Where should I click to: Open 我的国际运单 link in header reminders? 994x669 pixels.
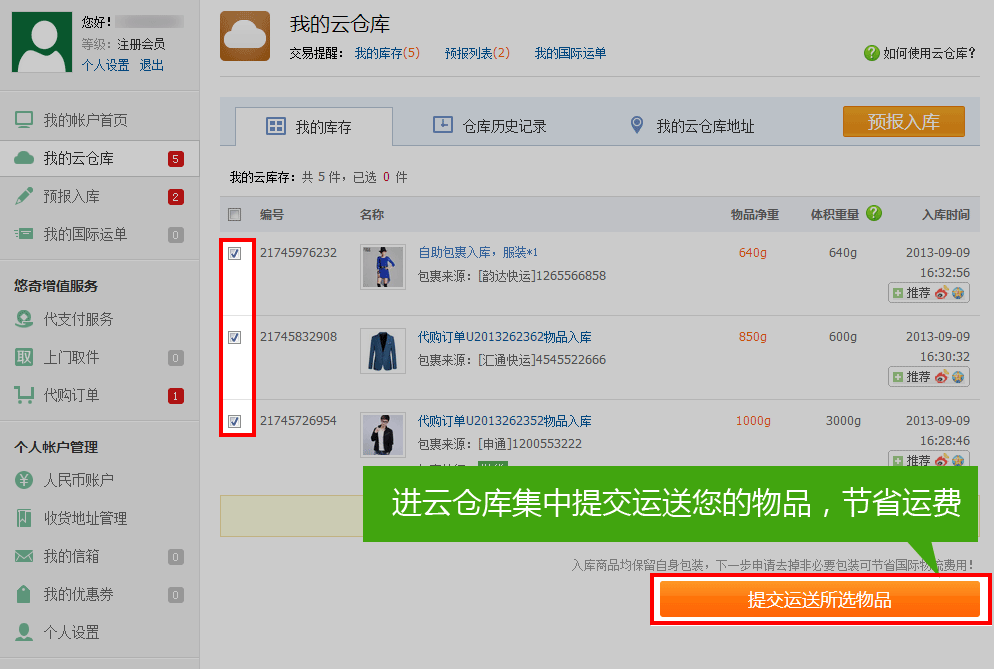point(570,53)
